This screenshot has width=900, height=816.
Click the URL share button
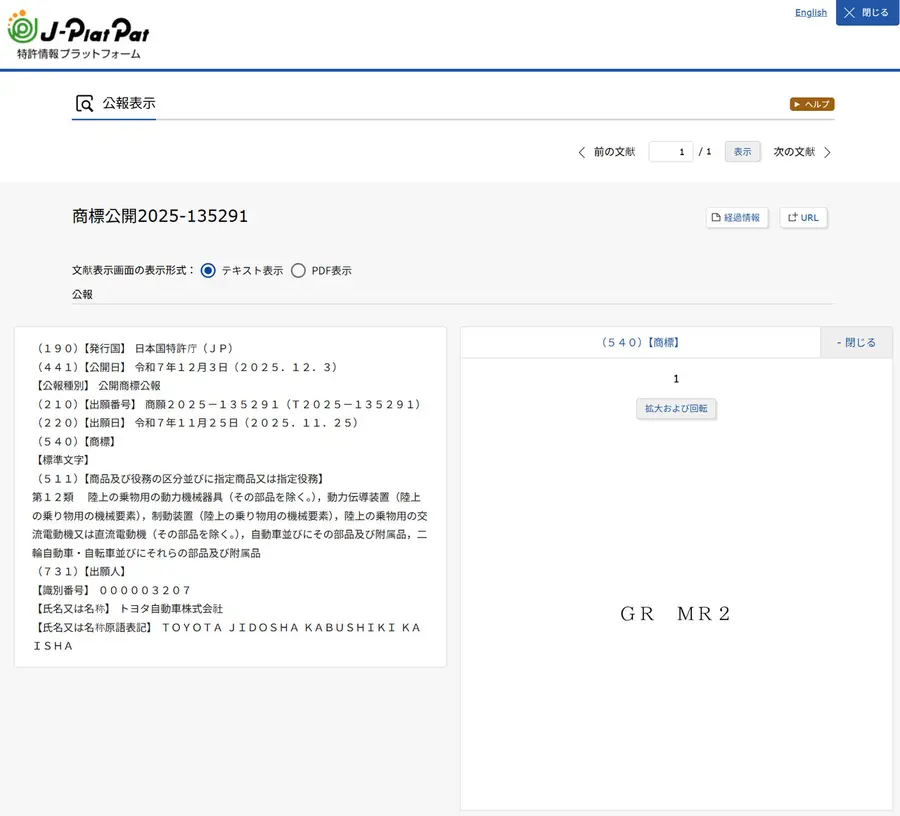[803, 217]
